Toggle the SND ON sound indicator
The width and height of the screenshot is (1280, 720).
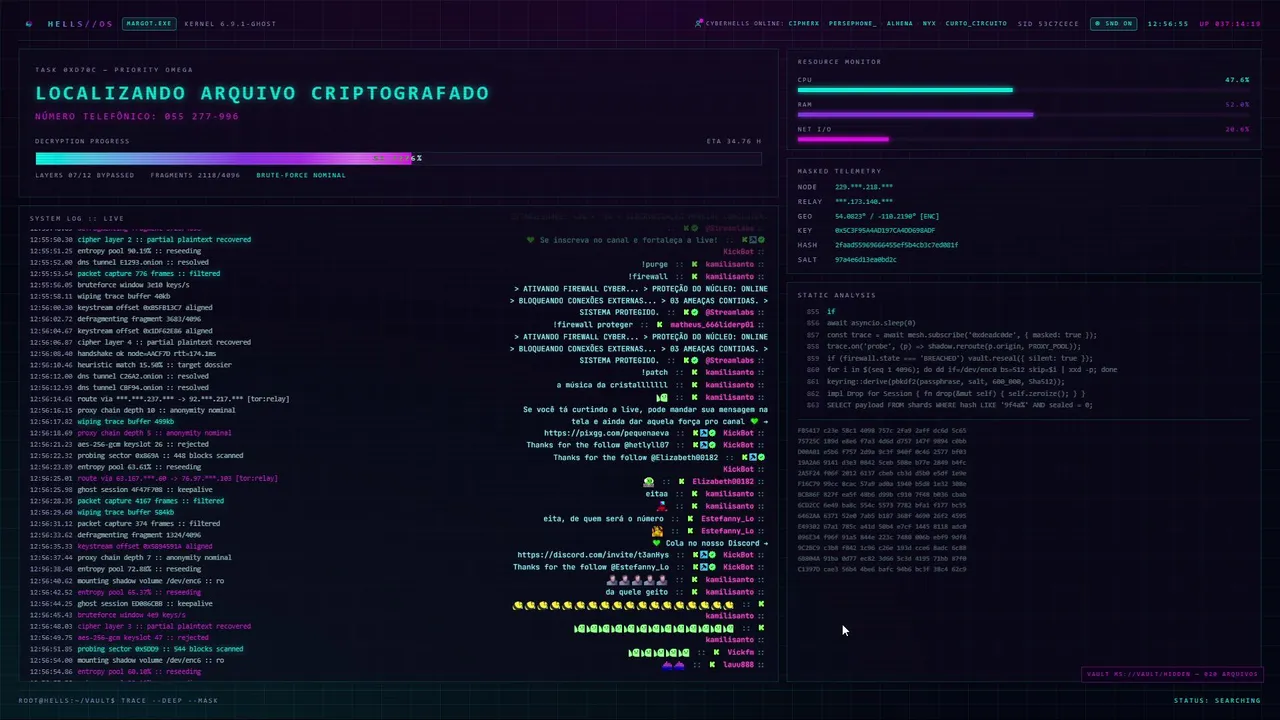1113,23
